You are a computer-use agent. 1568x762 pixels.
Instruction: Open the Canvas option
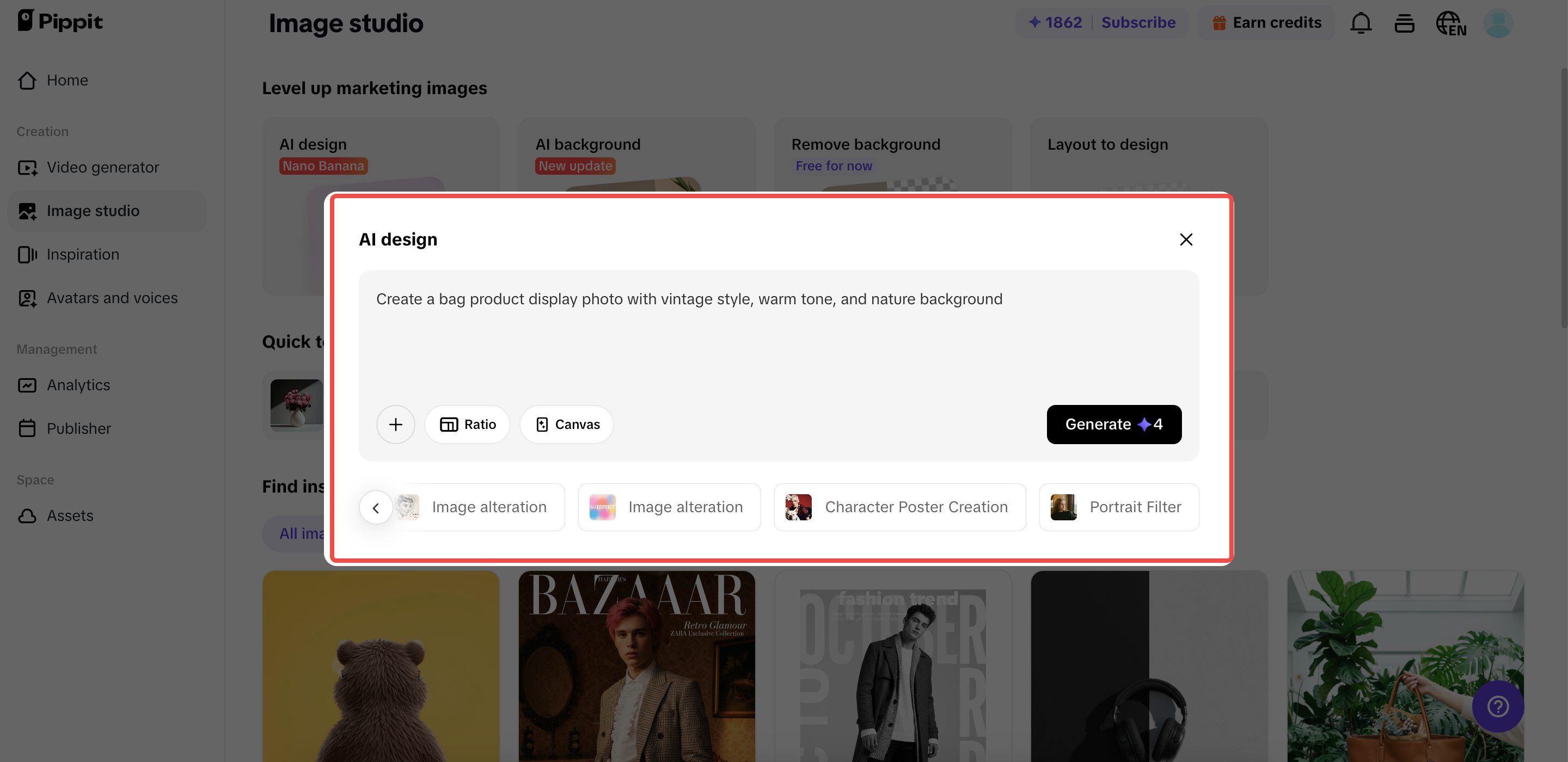567,424
